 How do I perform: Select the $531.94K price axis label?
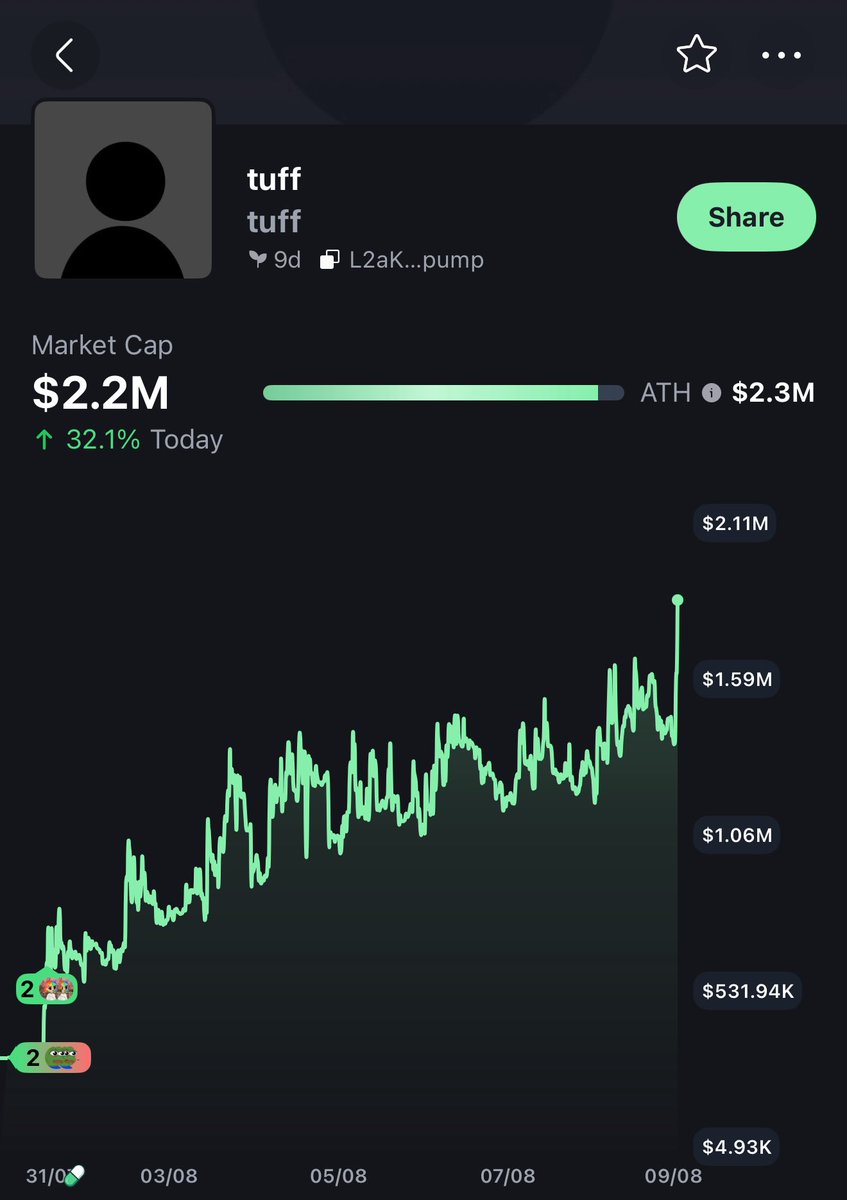tap(747, 991)
